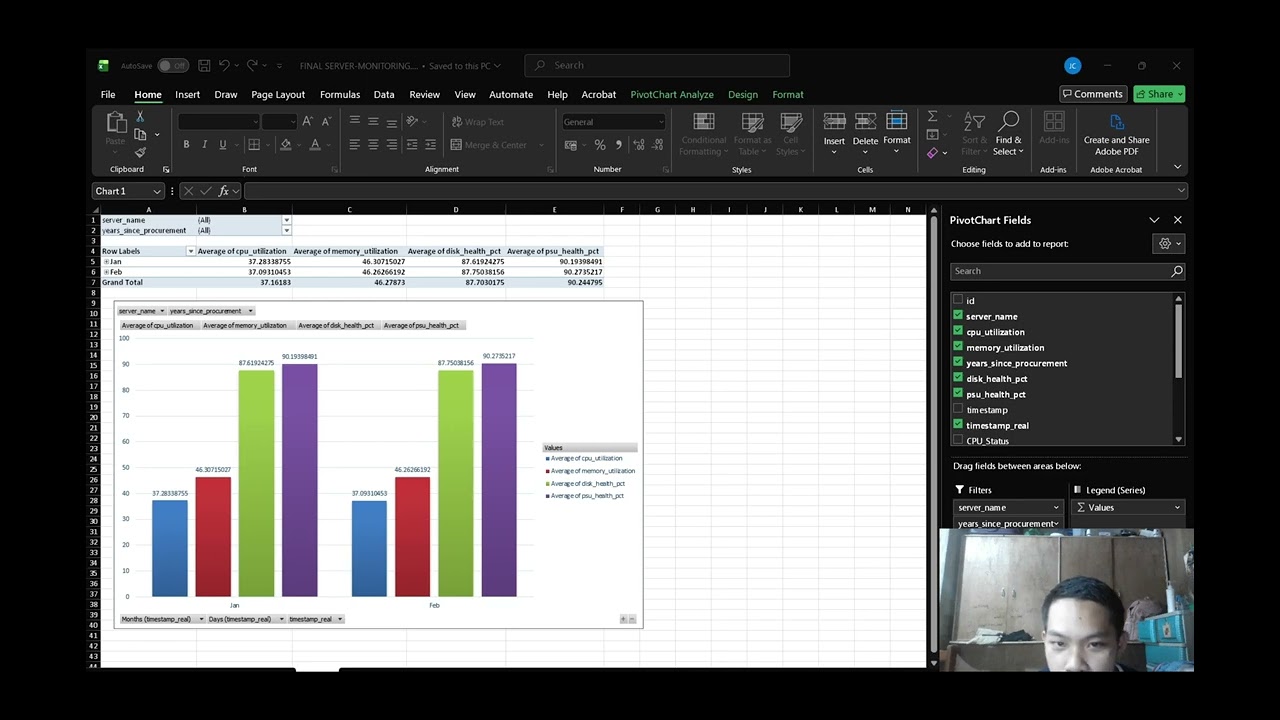This screenshot has height=720, width=1280.
Task: Apply Bold formatting
Action: [x=186, y=145]
